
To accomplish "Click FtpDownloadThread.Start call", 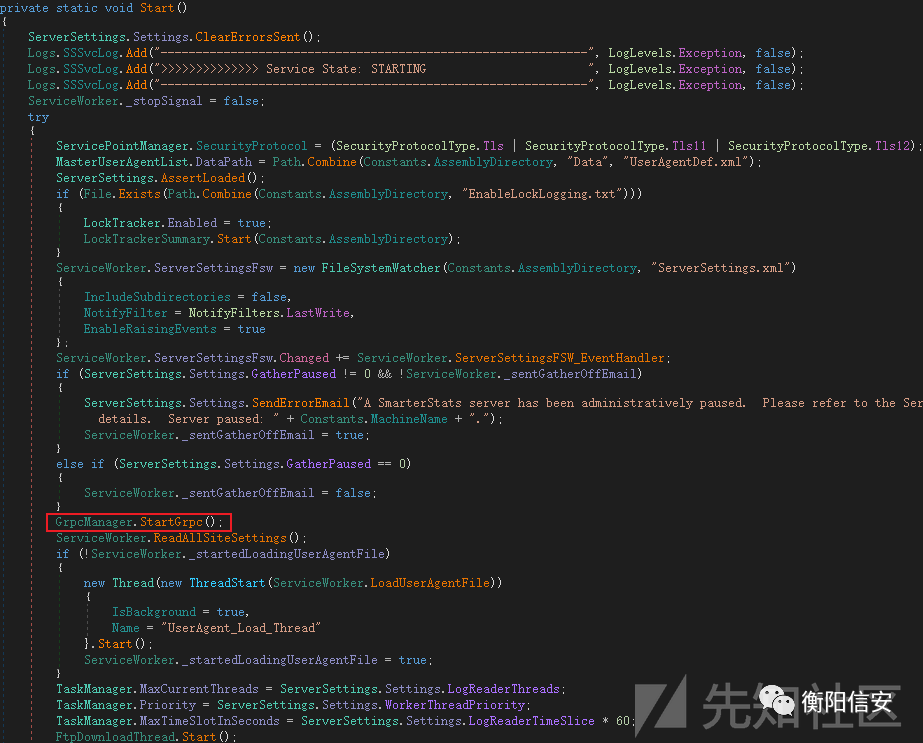I will coord(145,737).
